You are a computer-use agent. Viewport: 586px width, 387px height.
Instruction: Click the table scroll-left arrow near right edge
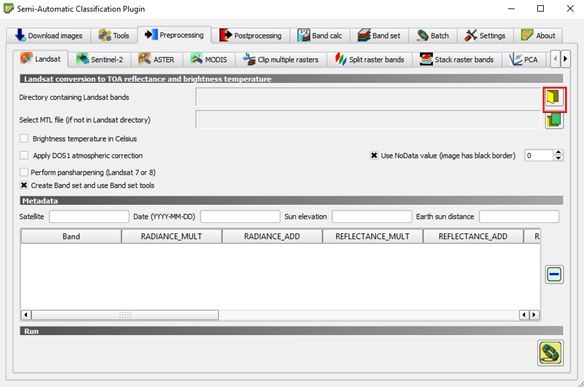coord(524,315)
